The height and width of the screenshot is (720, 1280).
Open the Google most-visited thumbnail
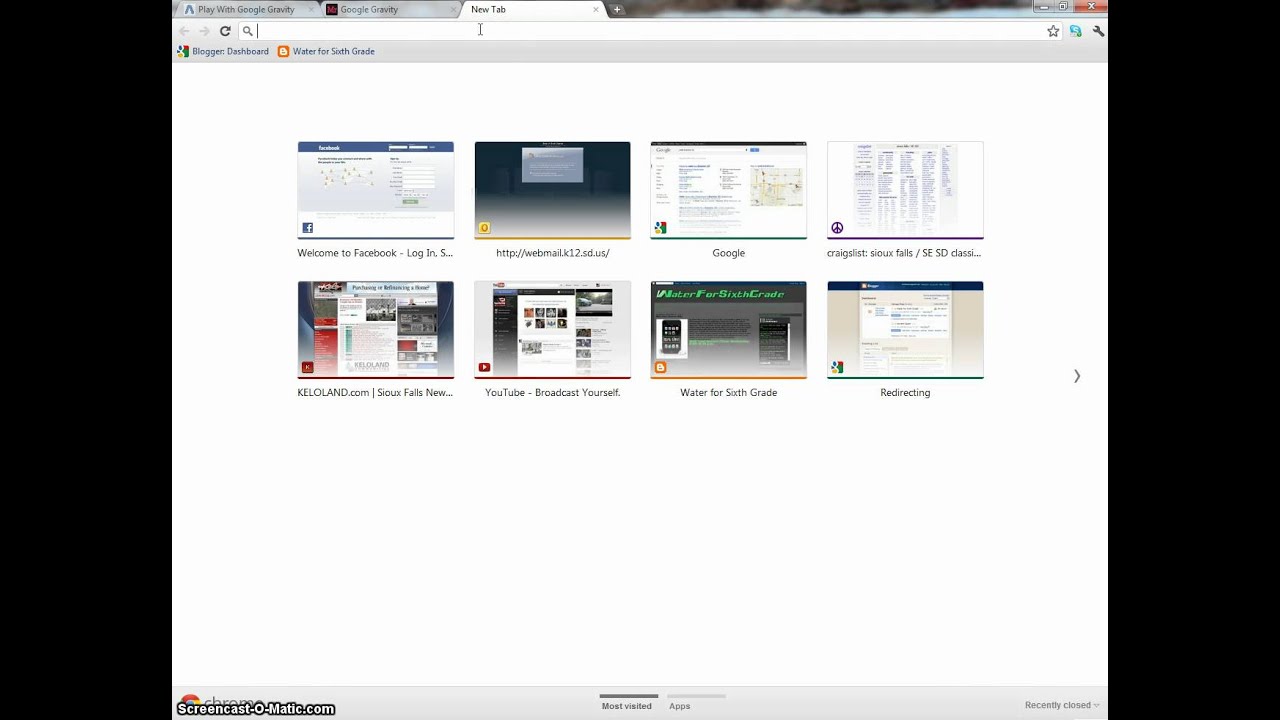[x=728, y=190]
